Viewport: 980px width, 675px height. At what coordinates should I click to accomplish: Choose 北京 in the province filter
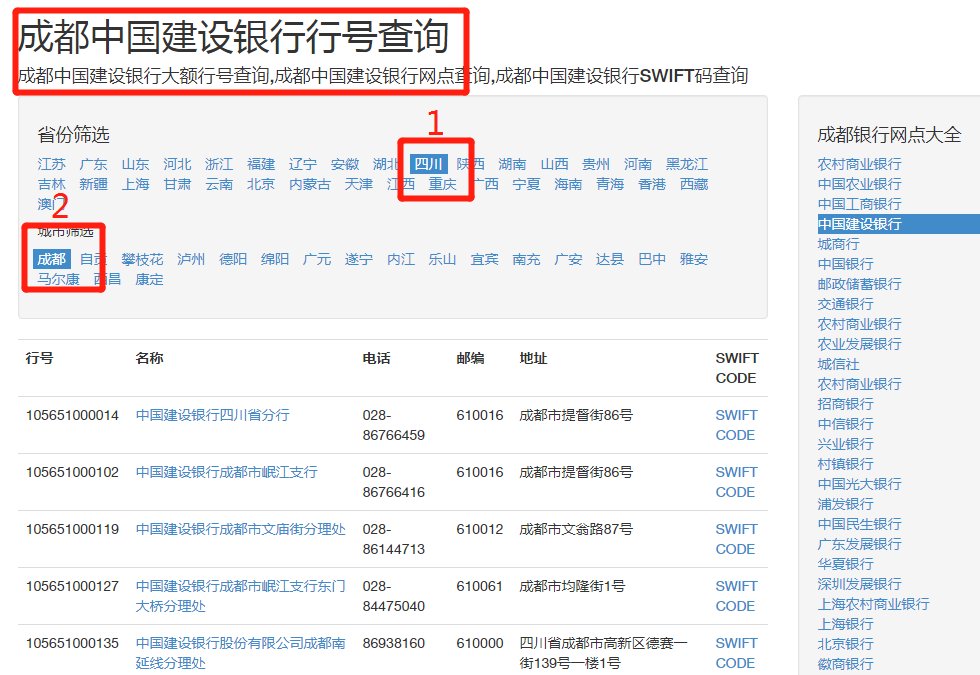(261, 184)
